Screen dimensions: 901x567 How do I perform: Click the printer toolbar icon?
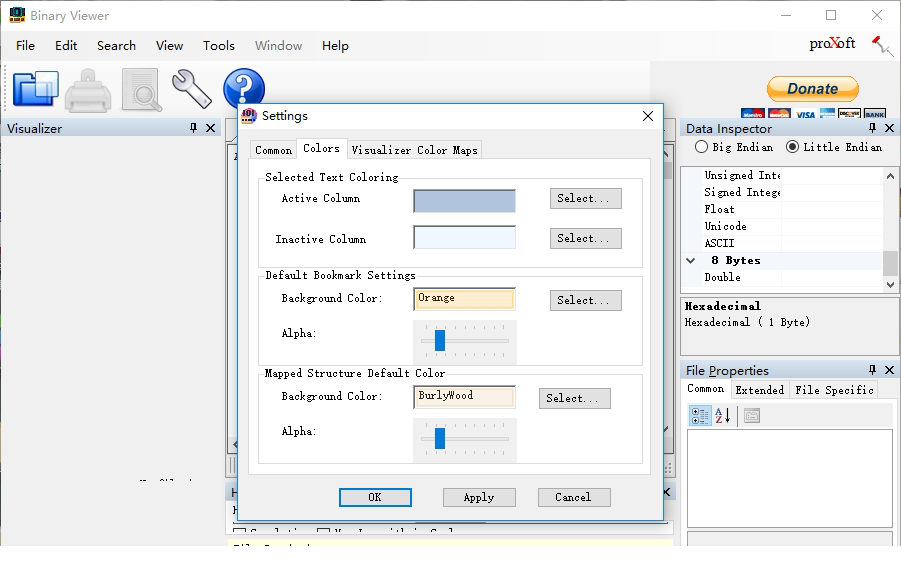tap(88, 90)
